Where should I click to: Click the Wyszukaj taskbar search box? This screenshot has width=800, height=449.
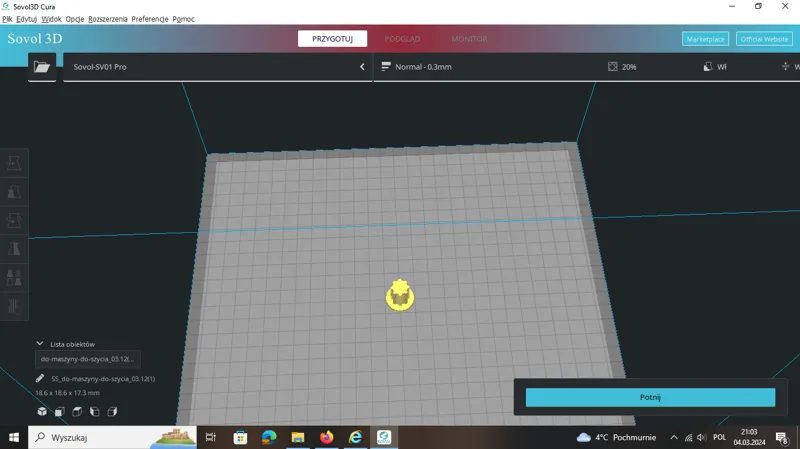click(112, 437)
